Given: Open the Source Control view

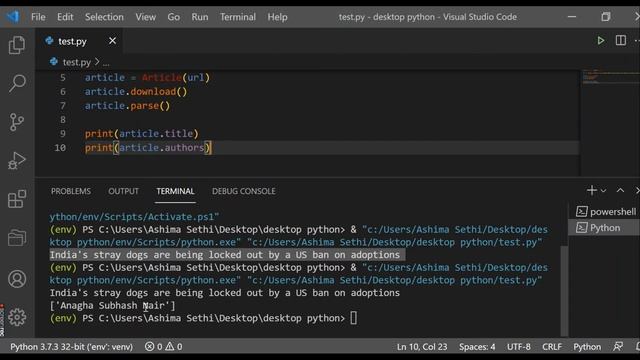Looking at the screenshot, I should tap(17, 122).
